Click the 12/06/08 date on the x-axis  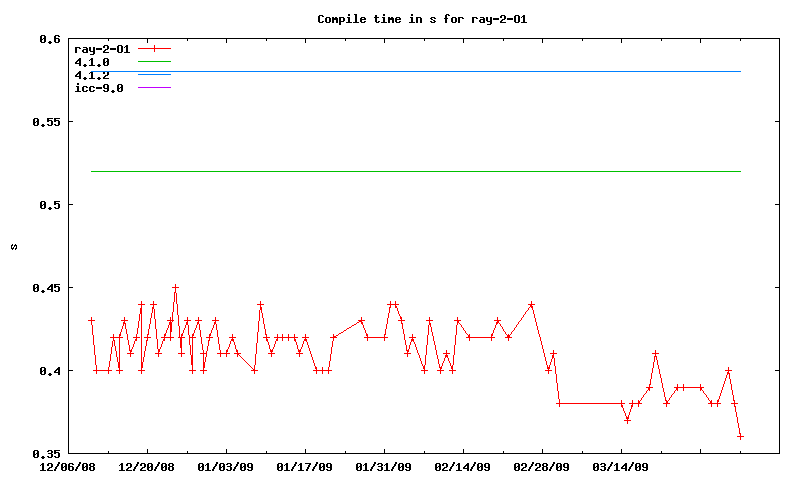coord(68,467)
